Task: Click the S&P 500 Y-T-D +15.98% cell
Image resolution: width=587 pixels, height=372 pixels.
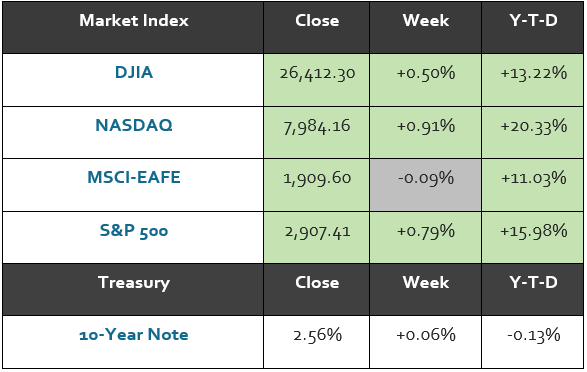Action: [x=532, y=237]
